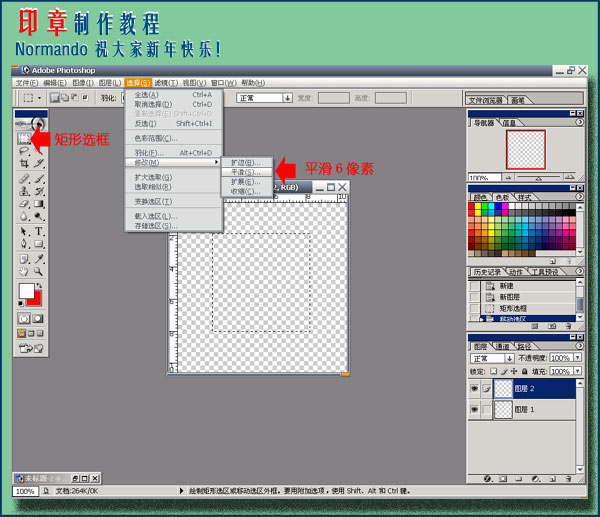600x517 pixels.
Task: Open the tool preset picker arrow
Action: (39, 98)
